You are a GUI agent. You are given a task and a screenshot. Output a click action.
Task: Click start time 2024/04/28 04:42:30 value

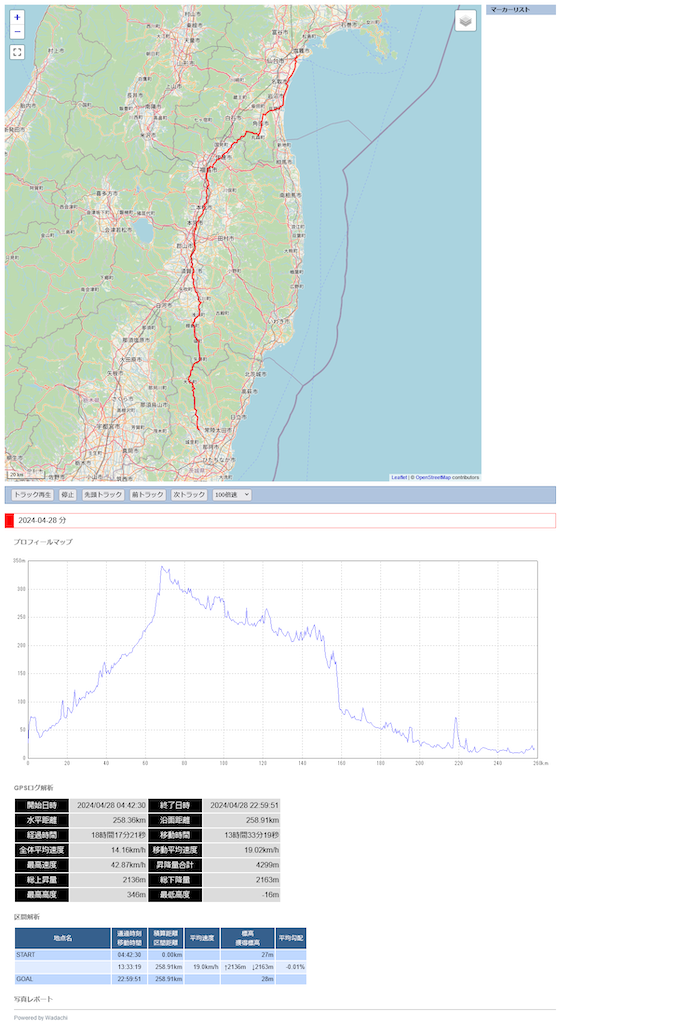[108, 805]
